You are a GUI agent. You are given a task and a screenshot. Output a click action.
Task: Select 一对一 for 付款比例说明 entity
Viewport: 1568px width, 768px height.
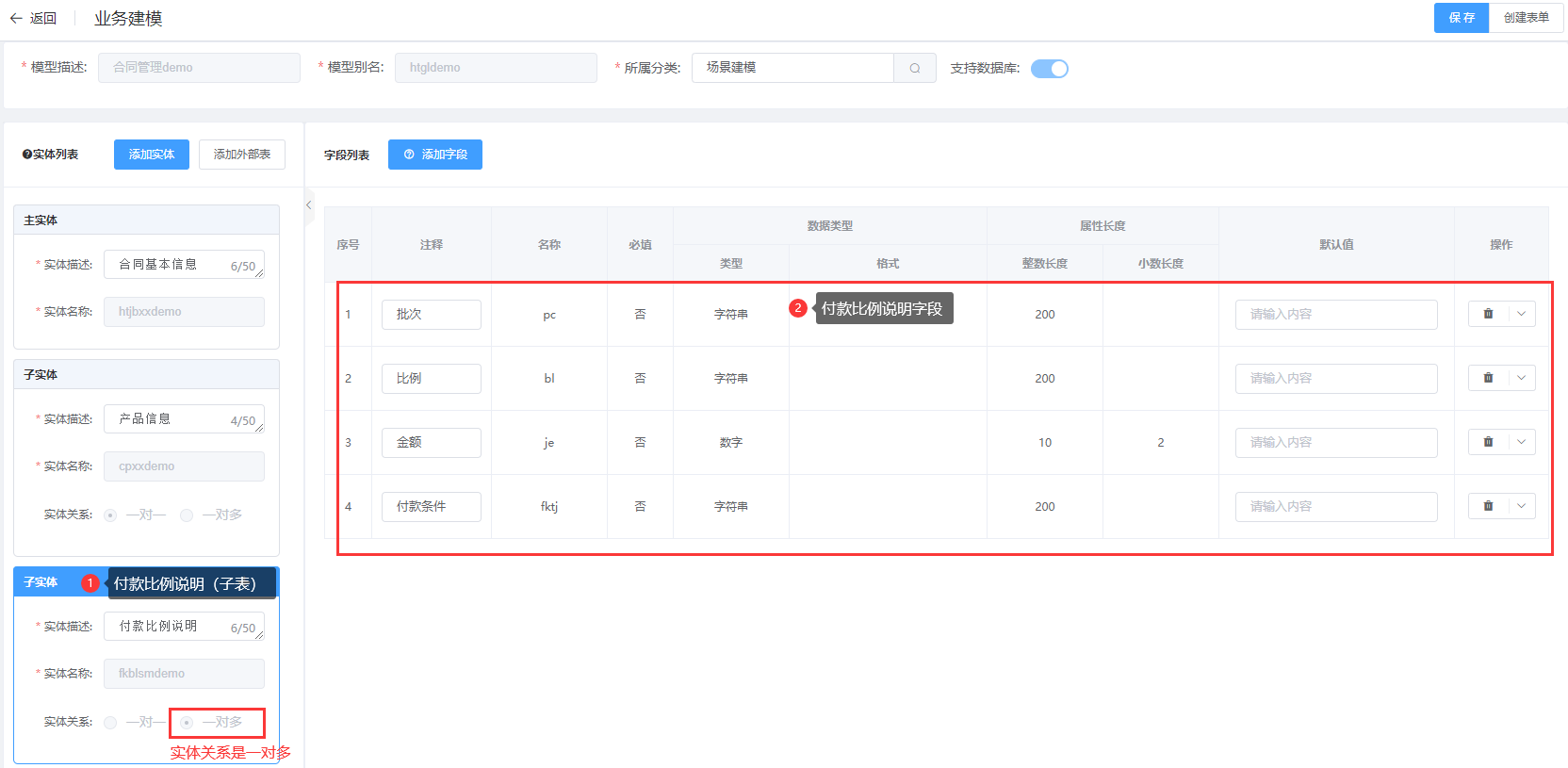111,723
